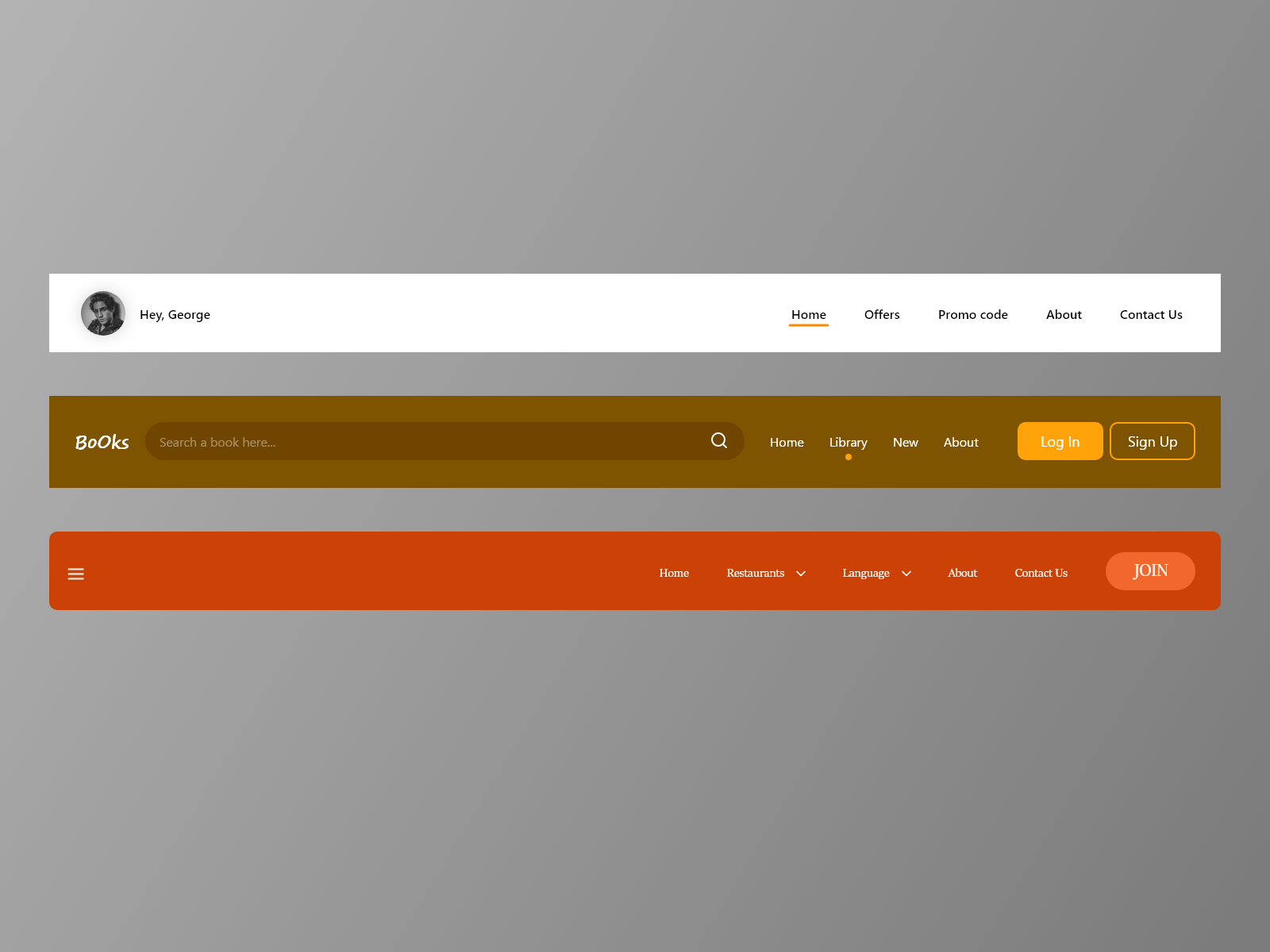
Task: Click George's profile avatar picture
Action: [x=102, y=313]
